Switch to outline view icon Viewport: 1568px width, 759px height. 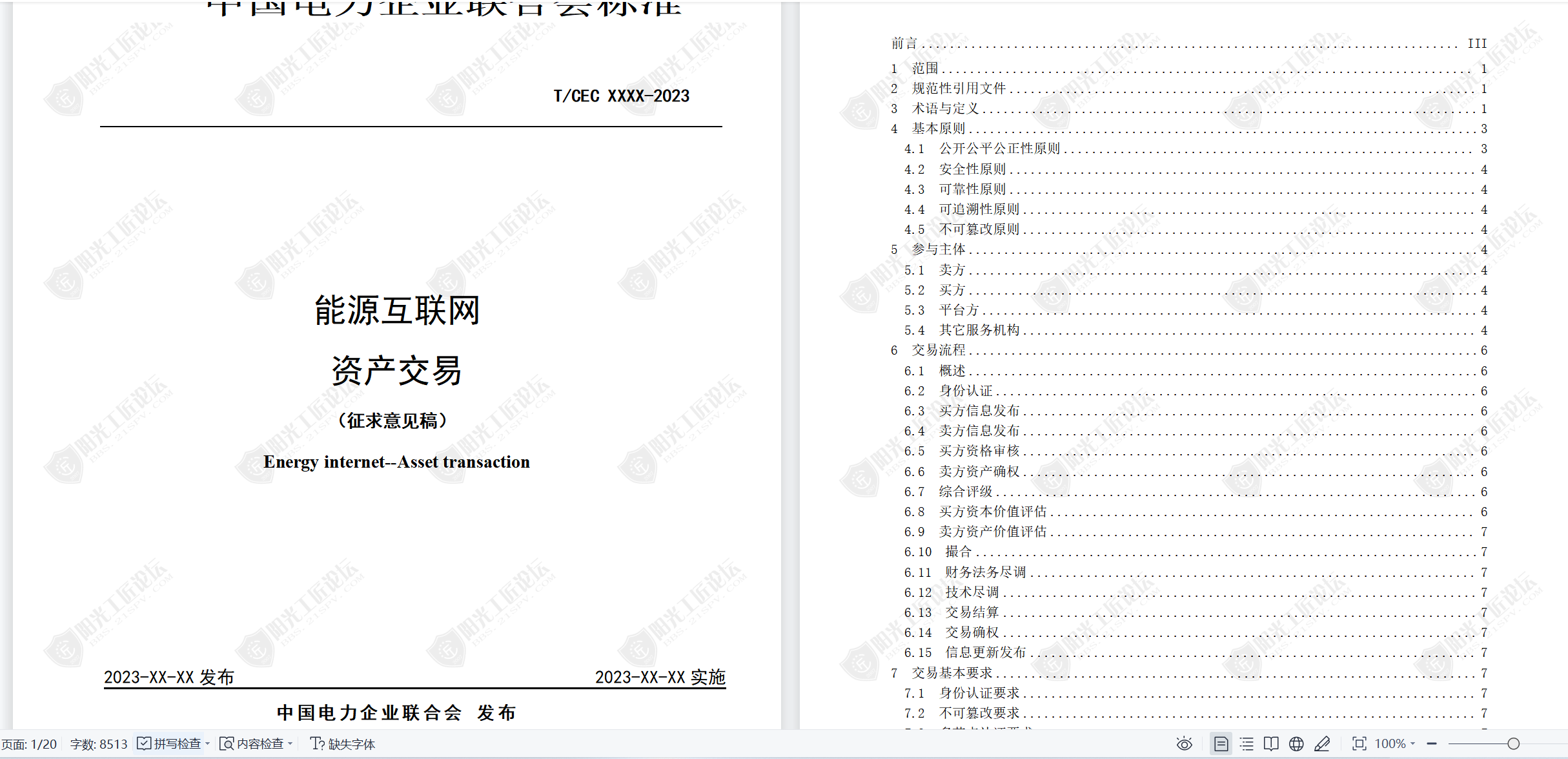1247,744
